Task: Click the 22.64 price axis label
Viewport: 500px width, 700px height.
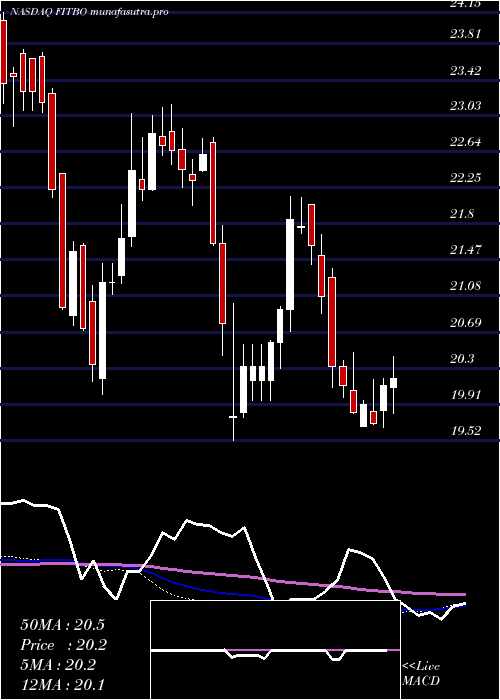Action: click(x=466, y=142)
